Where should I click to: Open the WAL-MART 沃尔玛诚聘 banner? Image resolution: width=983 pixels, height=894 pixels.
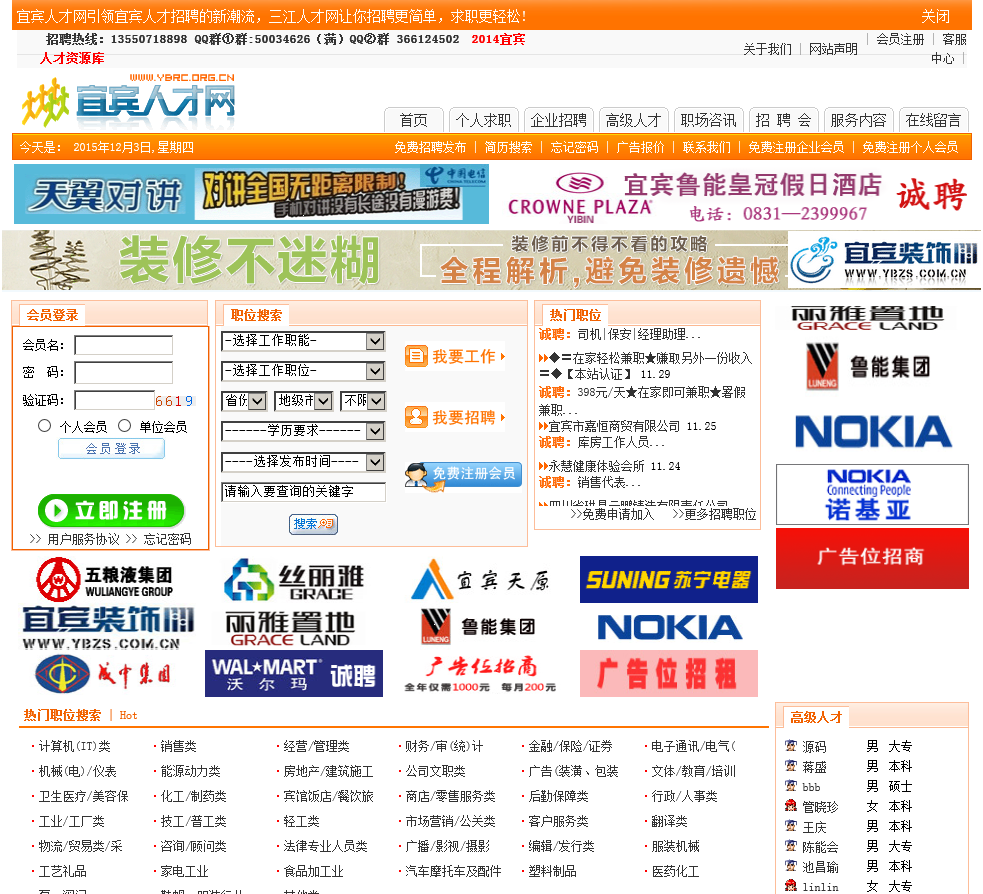(x=293, y=674)
